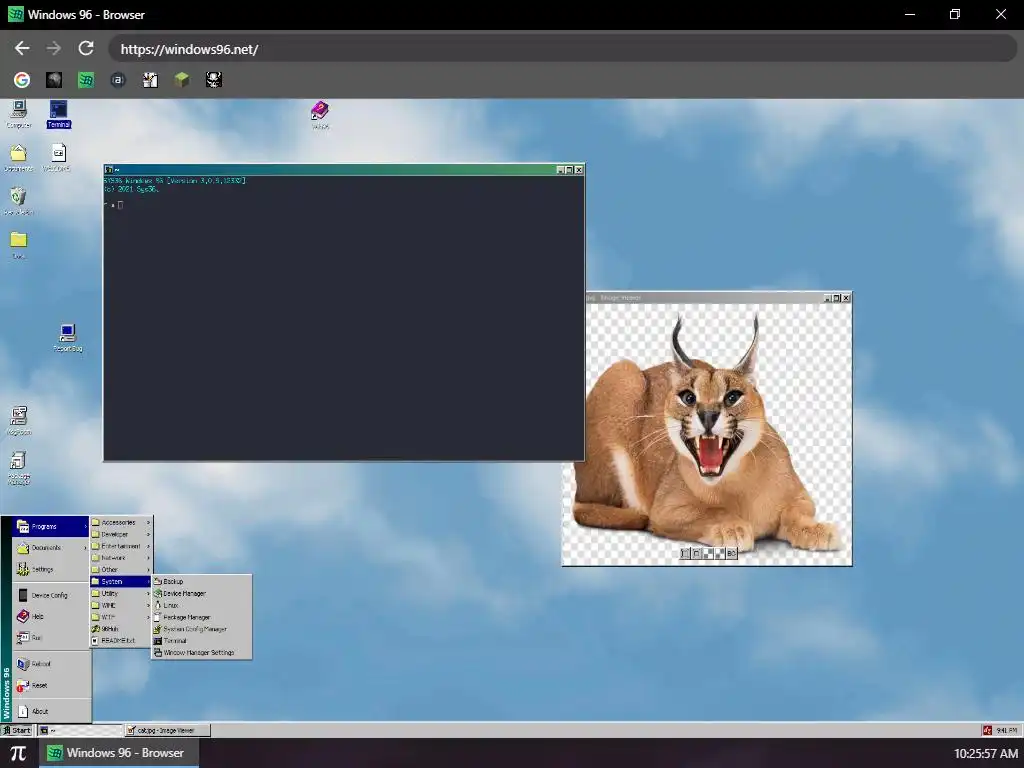Screen dimensions: 1024x768
Task: Select the Package Manager desktop icon
Action: pos(18,468)
